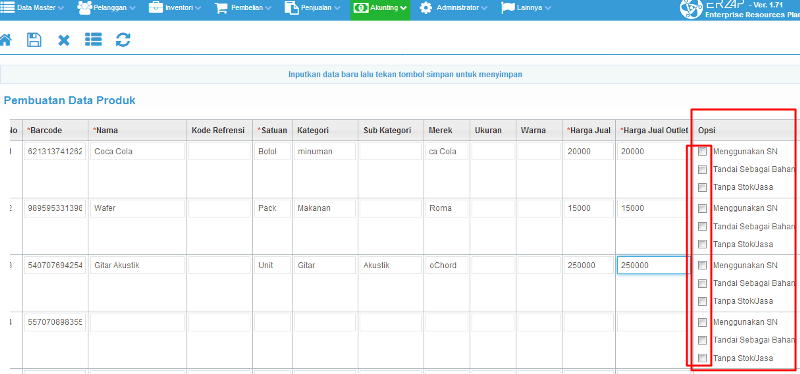Click barcode field starting with 557070898
Image resolution: width=800 pixels, height=374 pixels.
click(x=55, y=322)
